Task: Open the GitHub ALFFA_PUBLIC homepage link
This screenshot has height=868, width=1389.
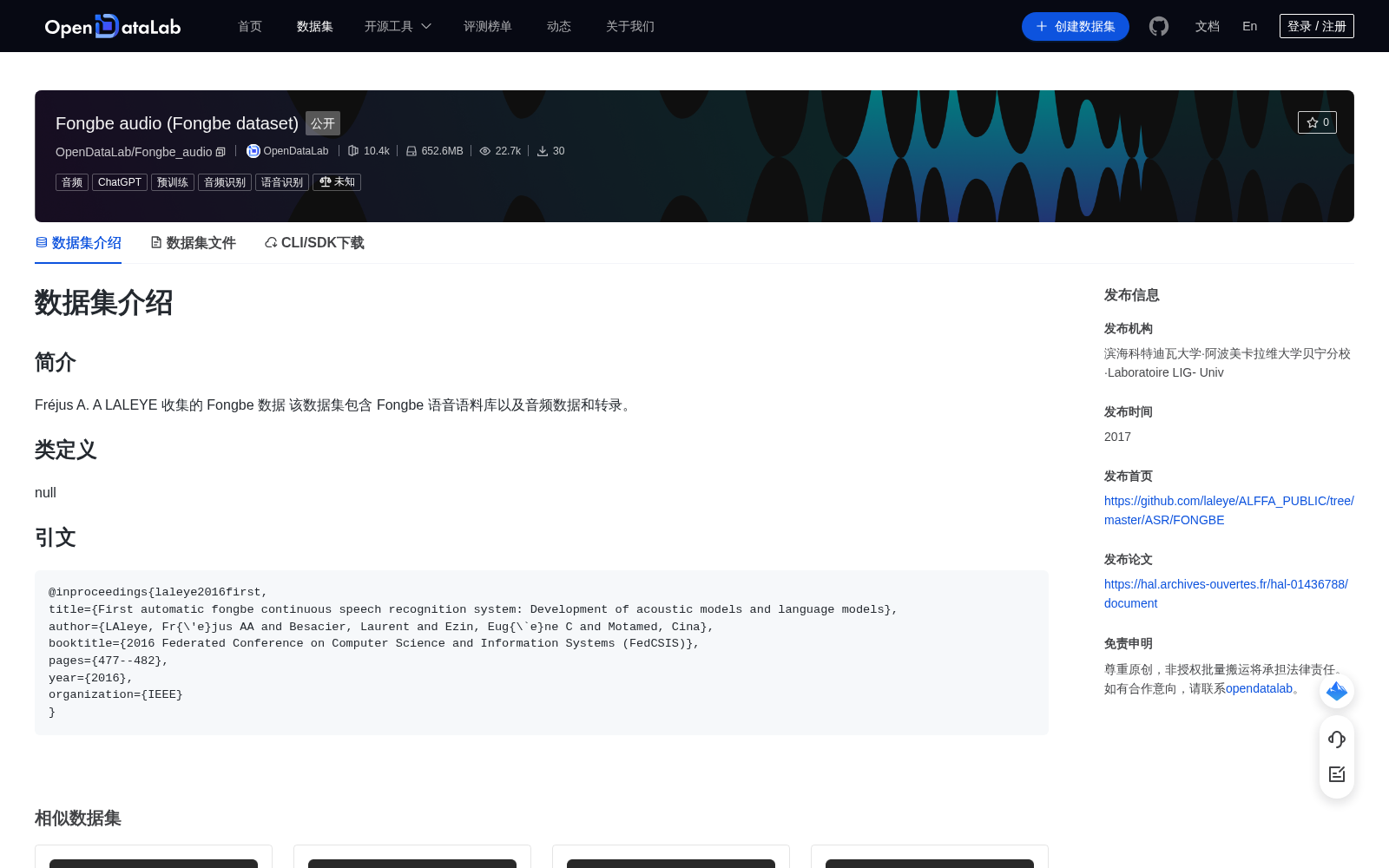Action: click(1229, 510)
